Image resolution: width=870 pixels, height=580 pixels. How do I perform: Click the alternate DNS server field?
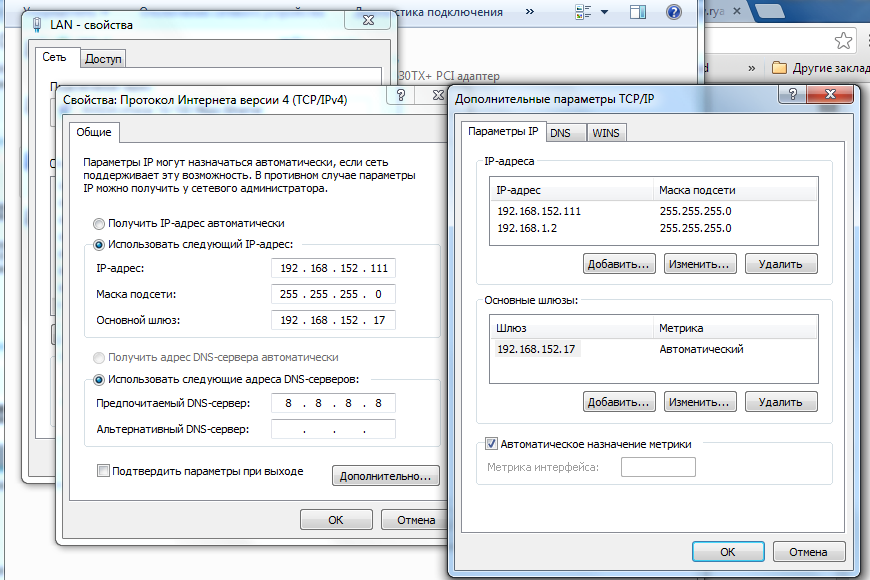tap(333, 429)
